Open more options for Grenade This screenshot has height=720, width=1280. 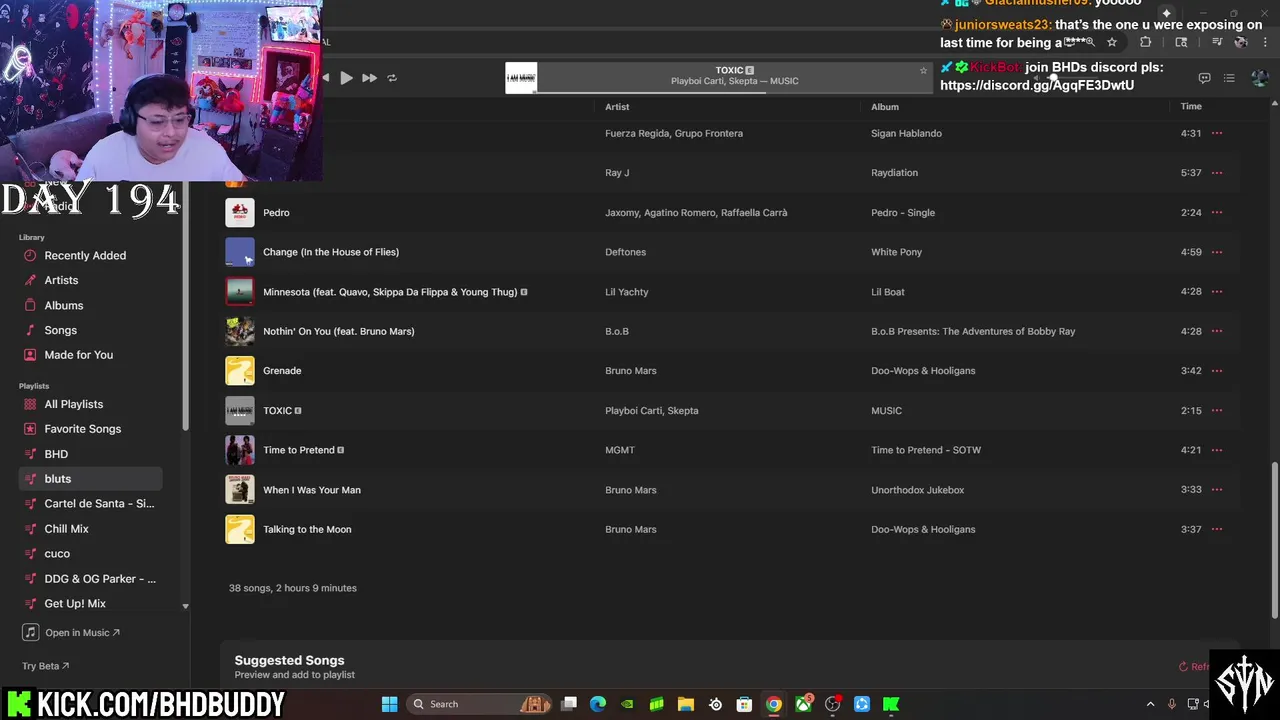[1217, 371]
